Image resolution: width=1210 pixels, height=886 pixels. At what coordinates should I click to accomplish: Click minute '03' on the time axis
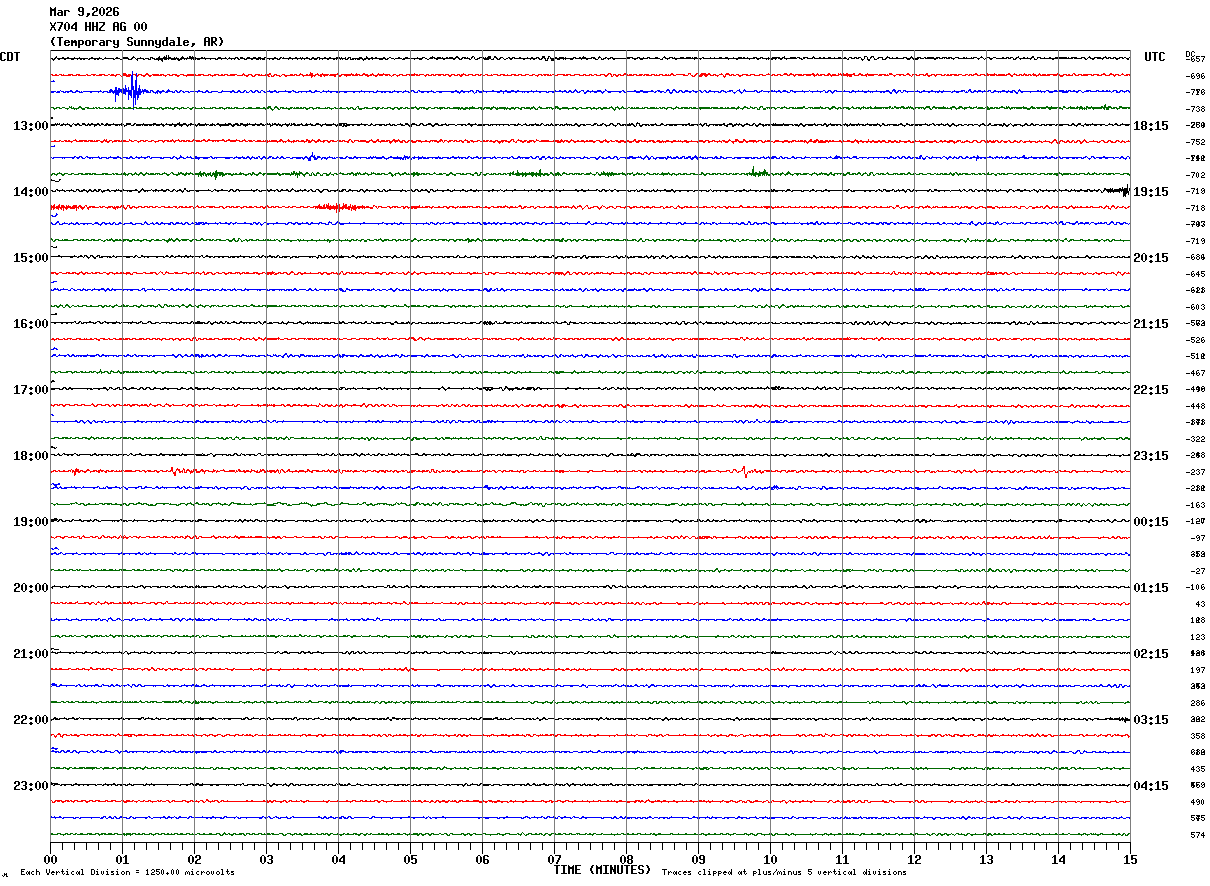point(266,859)
